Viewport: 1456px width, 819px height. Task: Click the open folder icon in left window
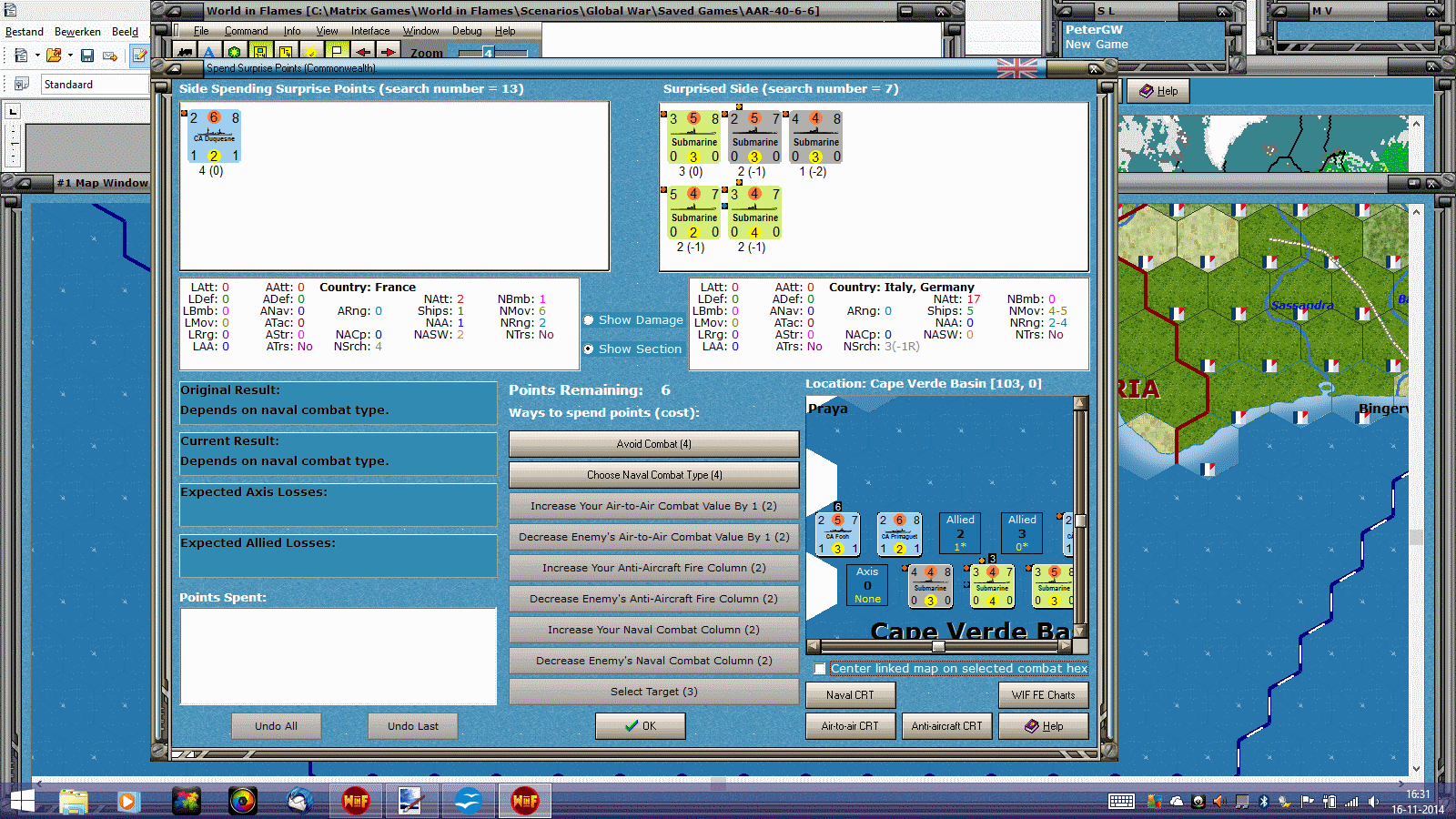[x=54, y=56]
